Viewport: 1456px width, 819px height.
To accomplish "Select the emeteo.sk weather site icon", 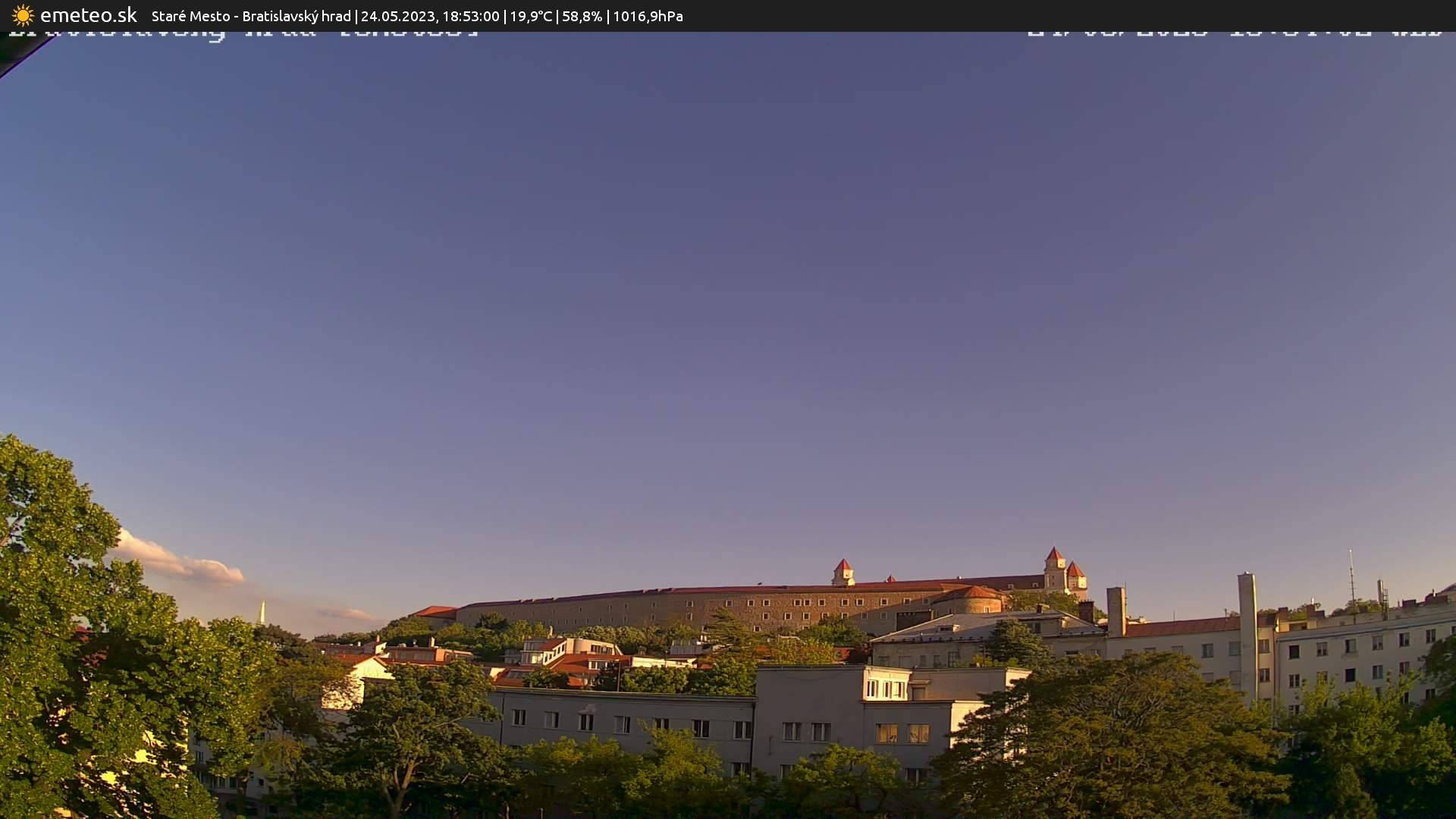I will click(x=22, y=14).
